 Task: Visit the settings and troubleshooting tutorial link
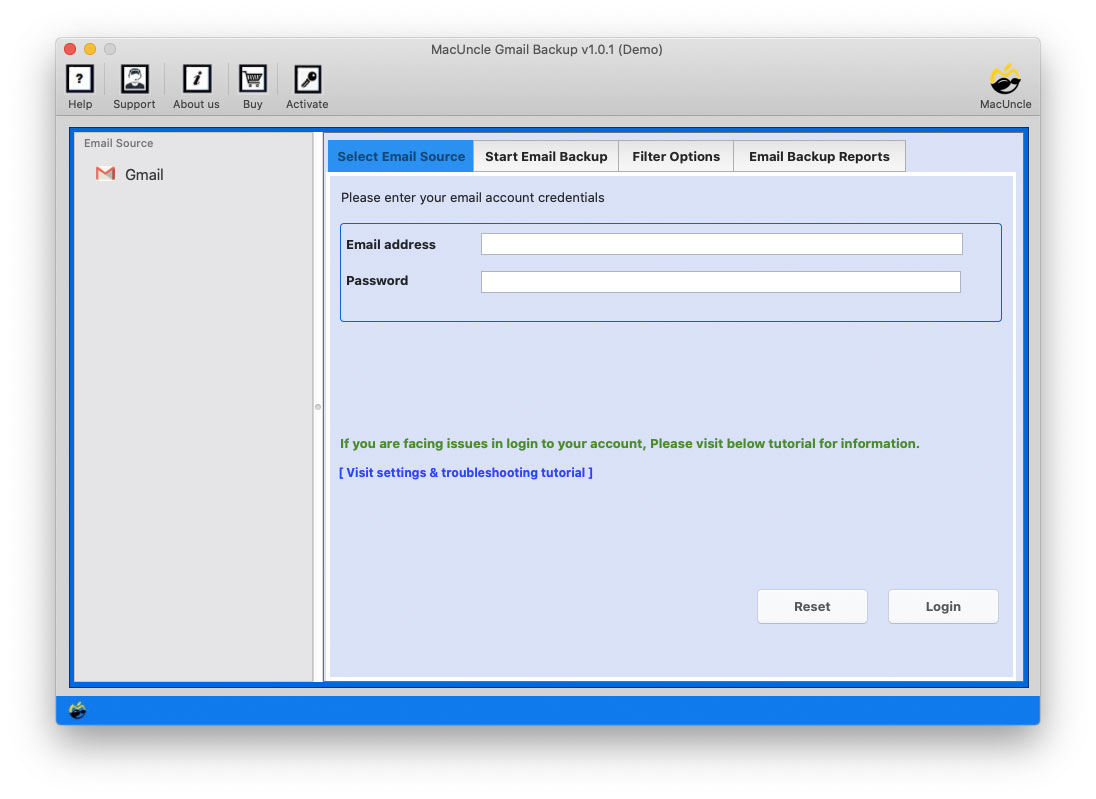(466, 472)
